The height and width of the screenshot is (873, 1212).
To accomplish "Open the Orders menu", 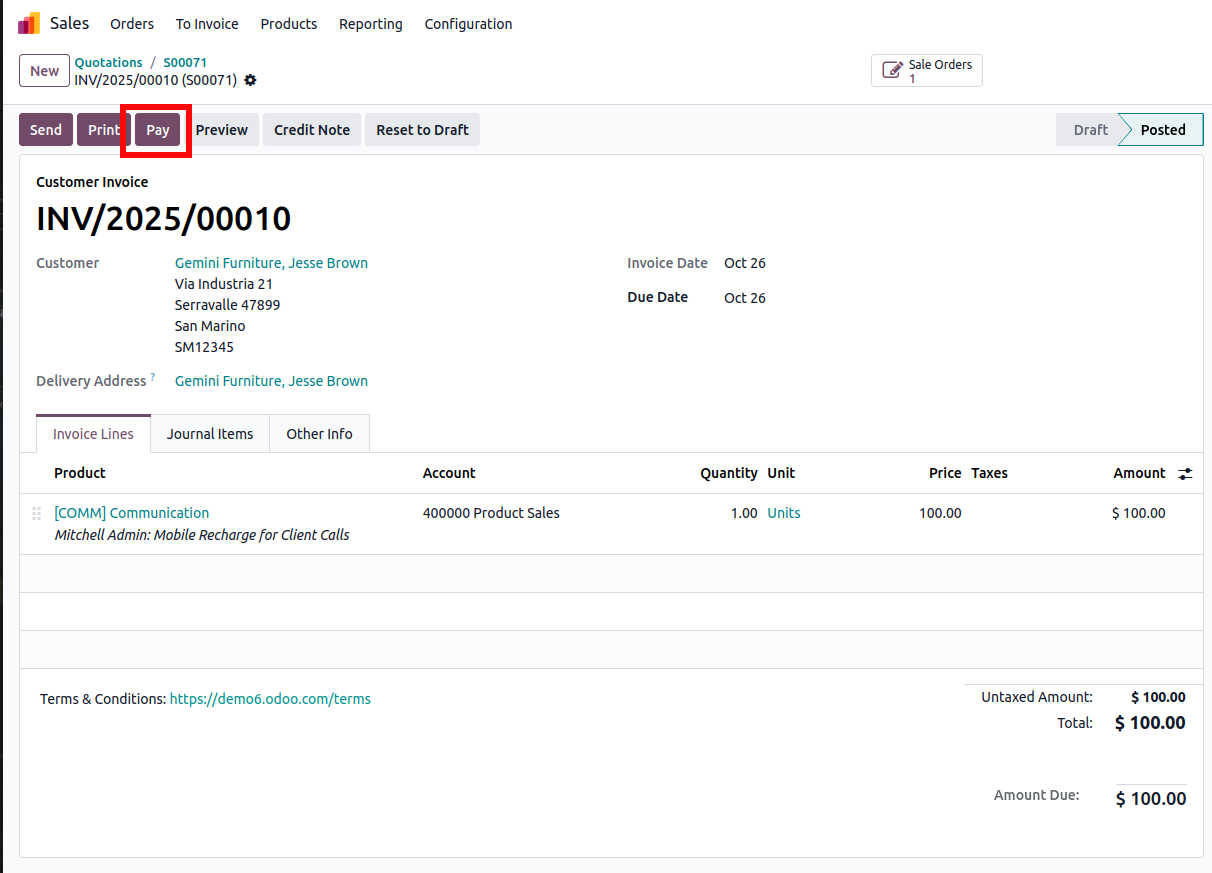I will pos(132,24).
